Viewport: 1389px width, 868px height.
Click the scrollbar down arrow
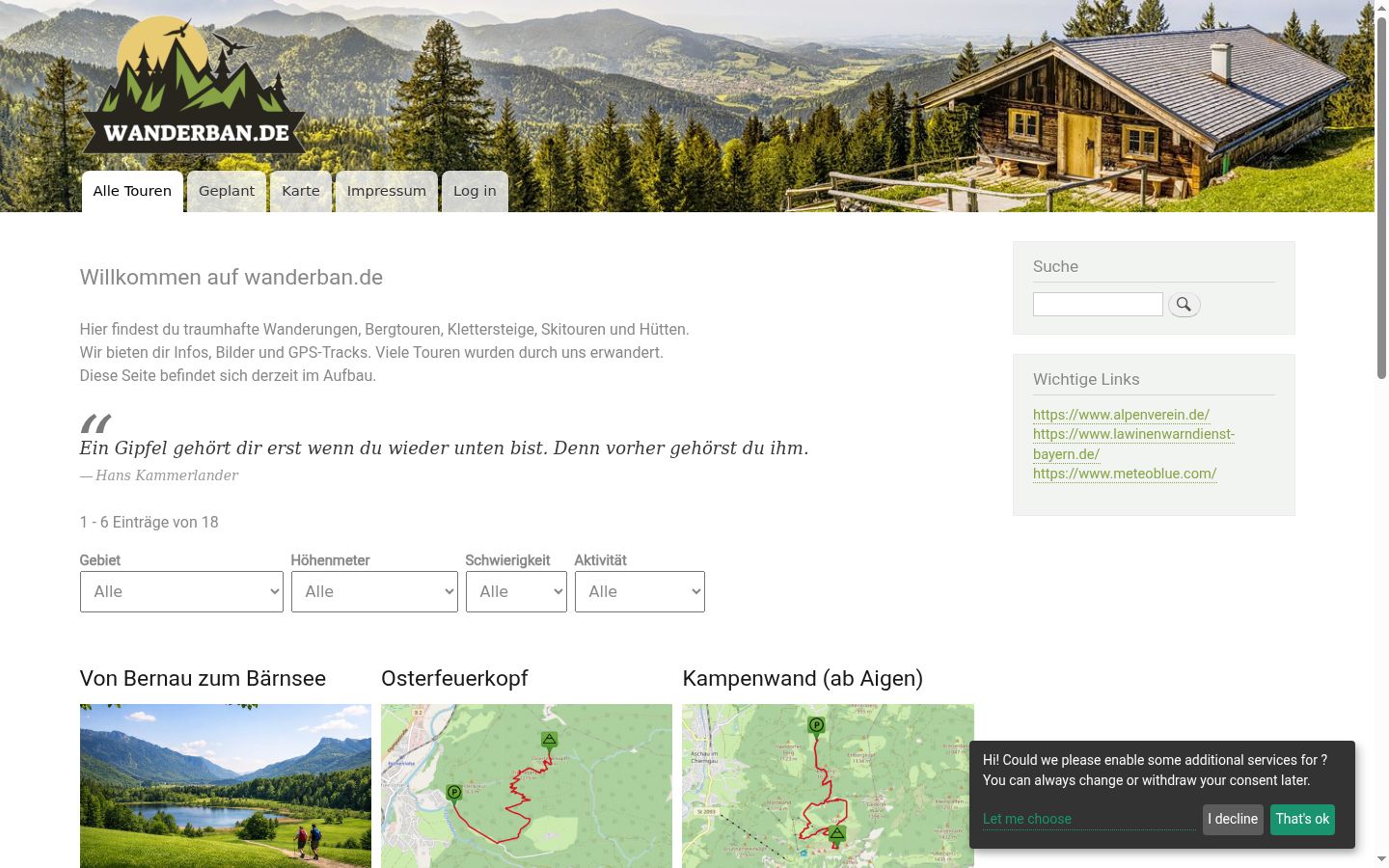tap(1381, 859)
